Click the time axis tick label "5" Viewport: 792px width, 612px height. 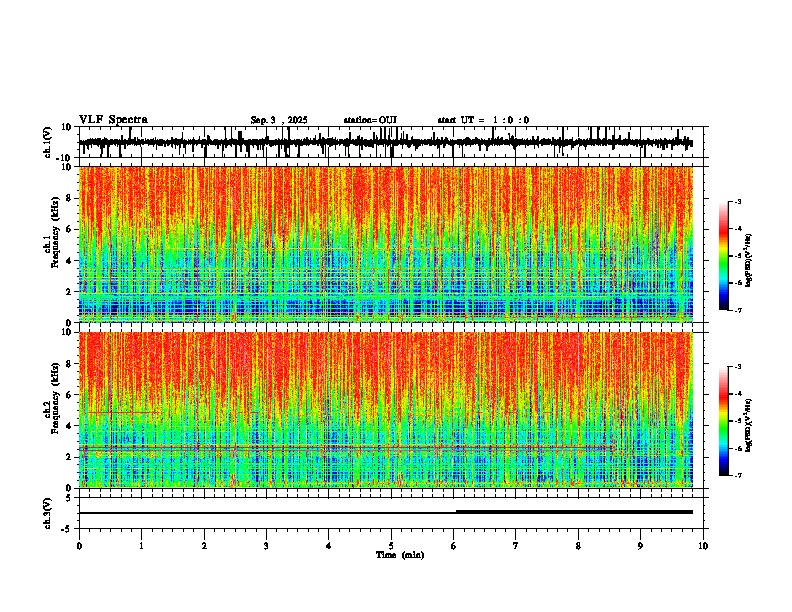pyautogui.click(x=391, y=545)
